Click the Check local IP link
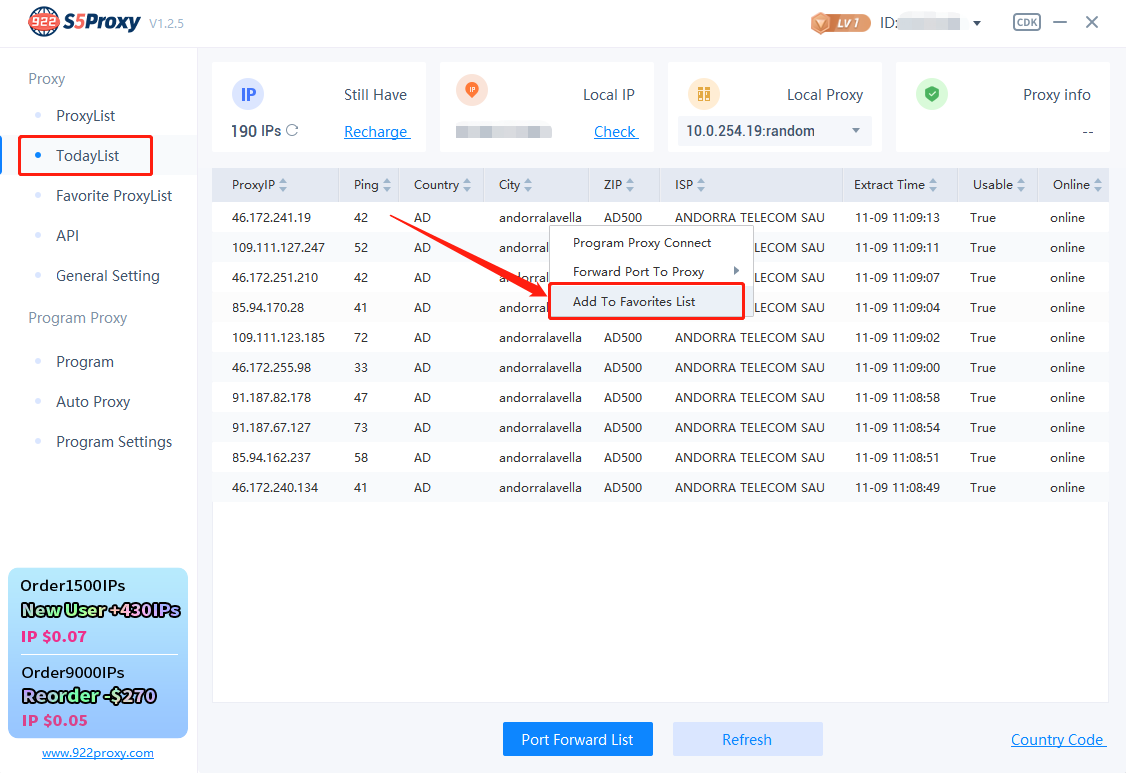1126x773 pixels. tap(615, 131)
